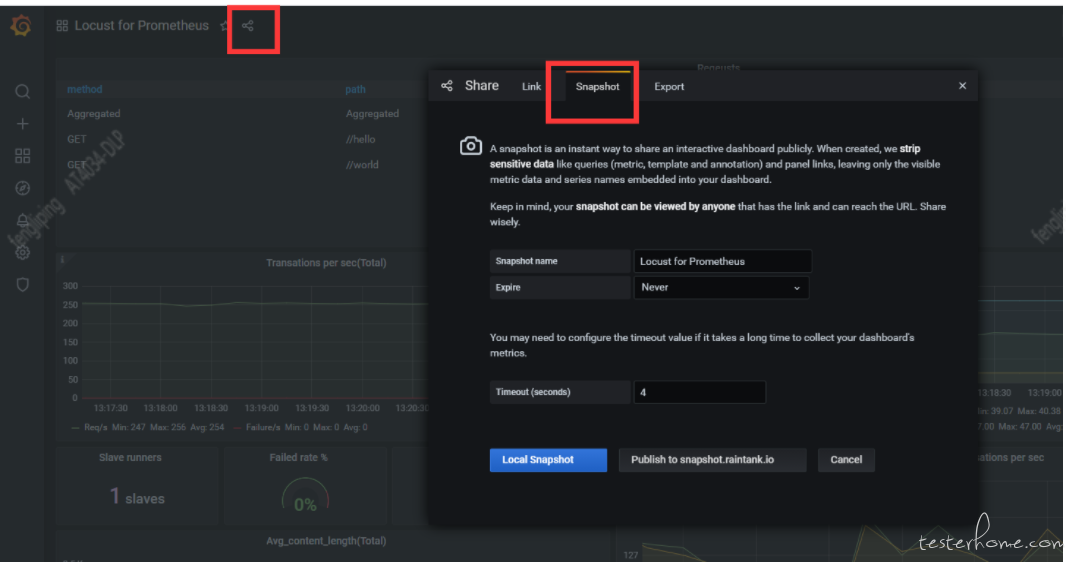Screen dimensions: 1066x564
Task: Click the Transations per sec(Total) panel title
Action: (x=326, y=263)
